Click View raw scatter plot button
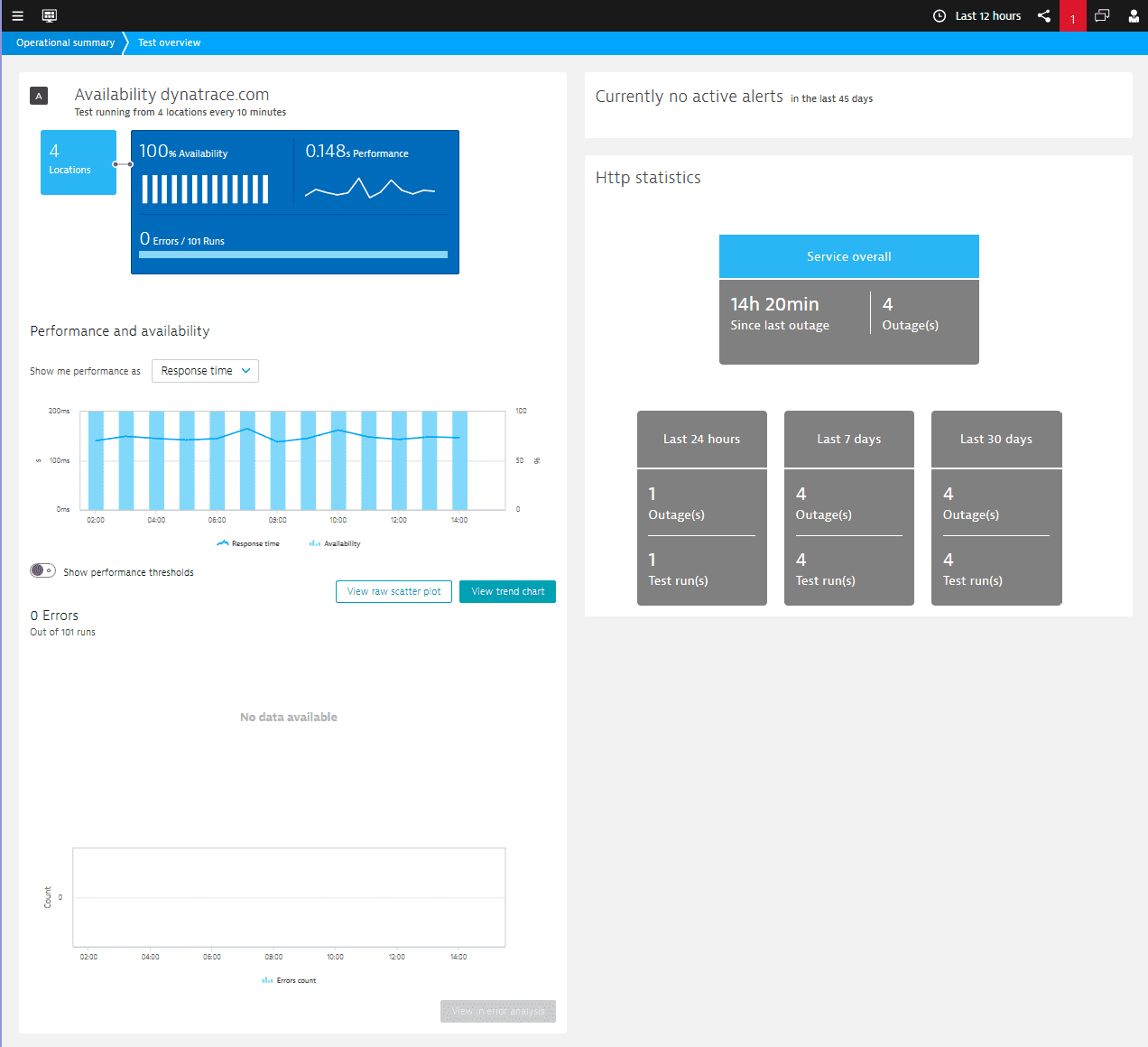This screenshot has width=1148, height=1047. [393, 591]
